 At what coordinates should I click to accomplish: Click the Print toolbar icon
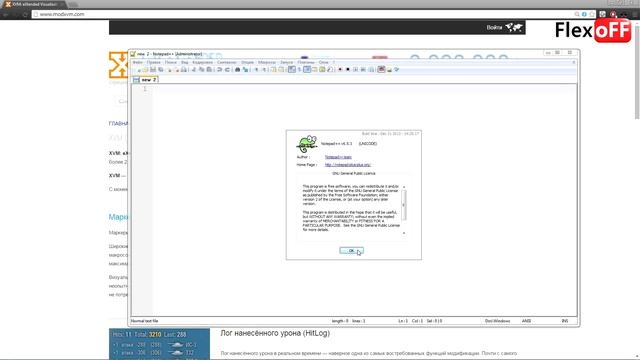[x=184, y=70]
